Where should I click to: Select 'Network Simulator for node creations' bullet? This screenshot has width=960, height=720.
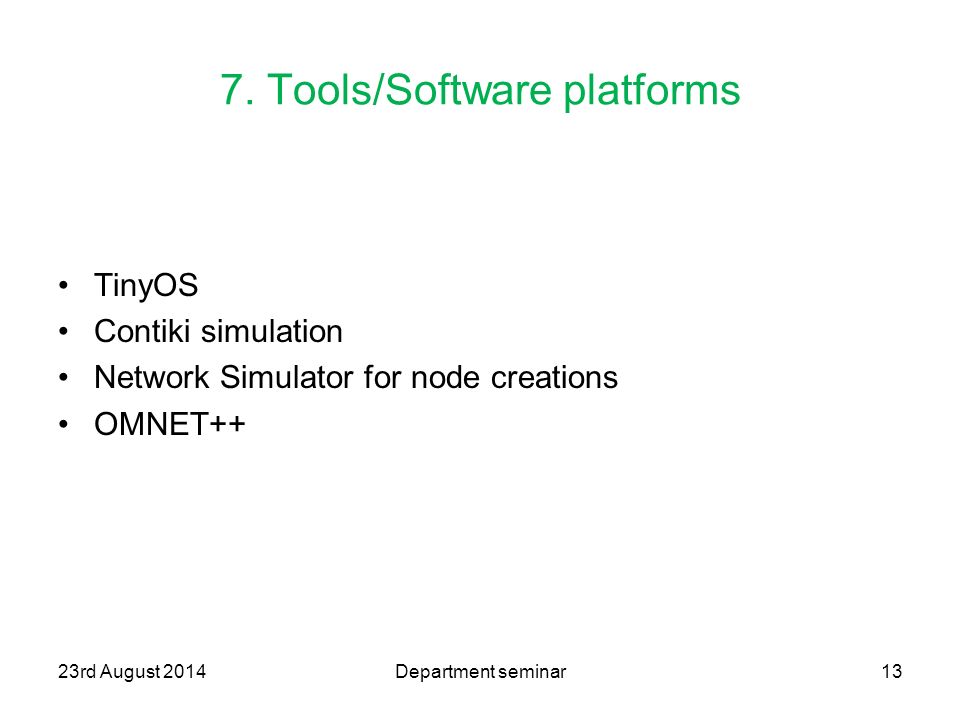point(356,377)
